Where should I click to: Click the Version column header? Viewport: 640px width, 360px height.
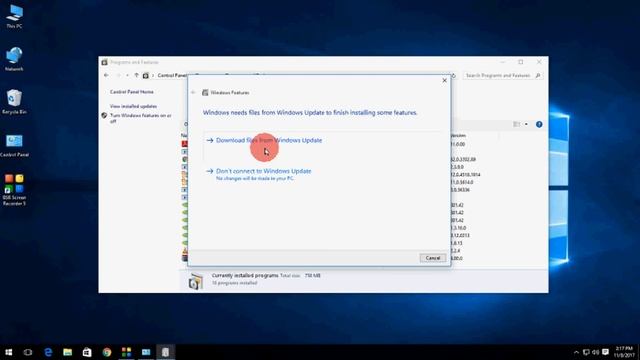coord(458,136)
